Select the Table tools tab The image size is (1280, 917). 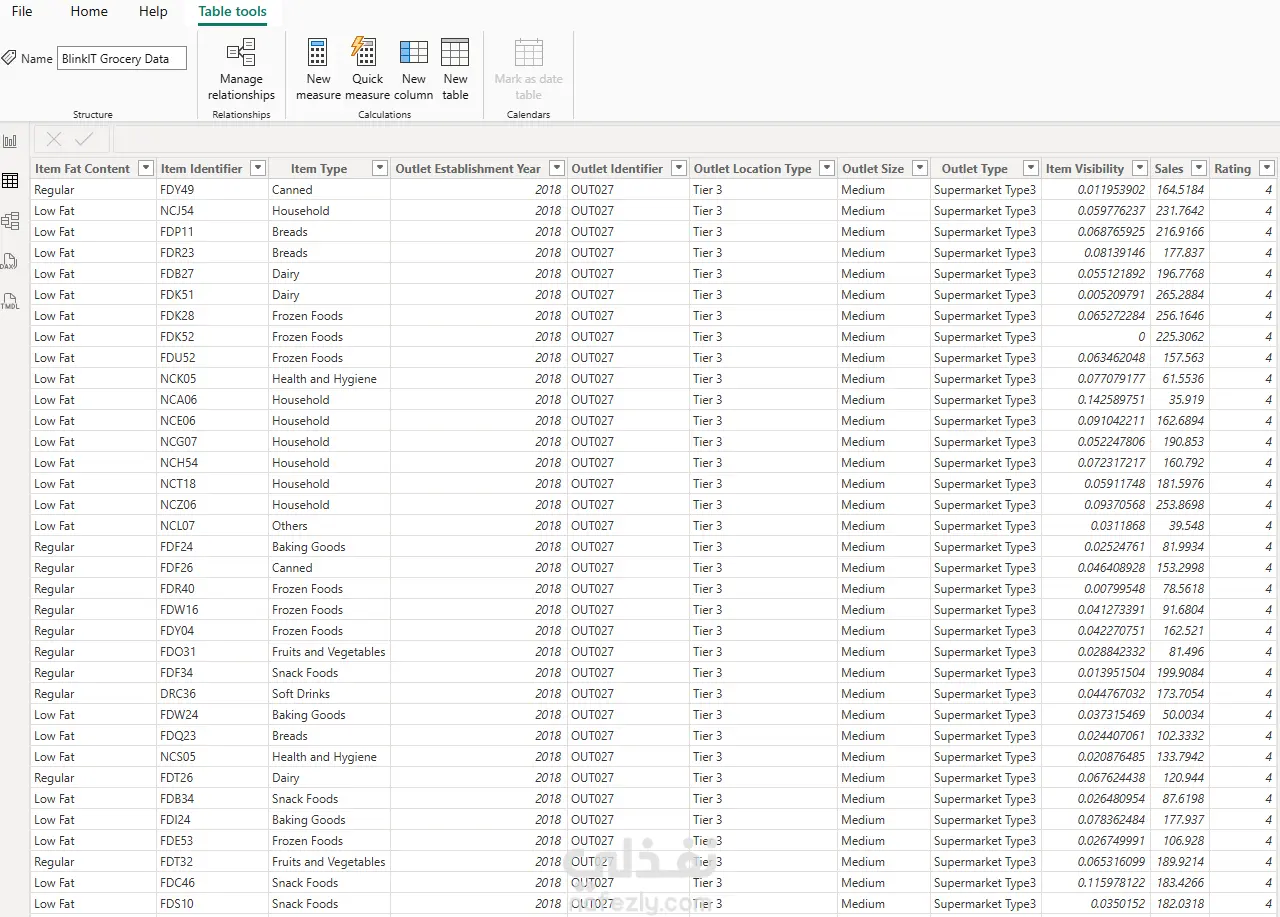pos(232,12)
